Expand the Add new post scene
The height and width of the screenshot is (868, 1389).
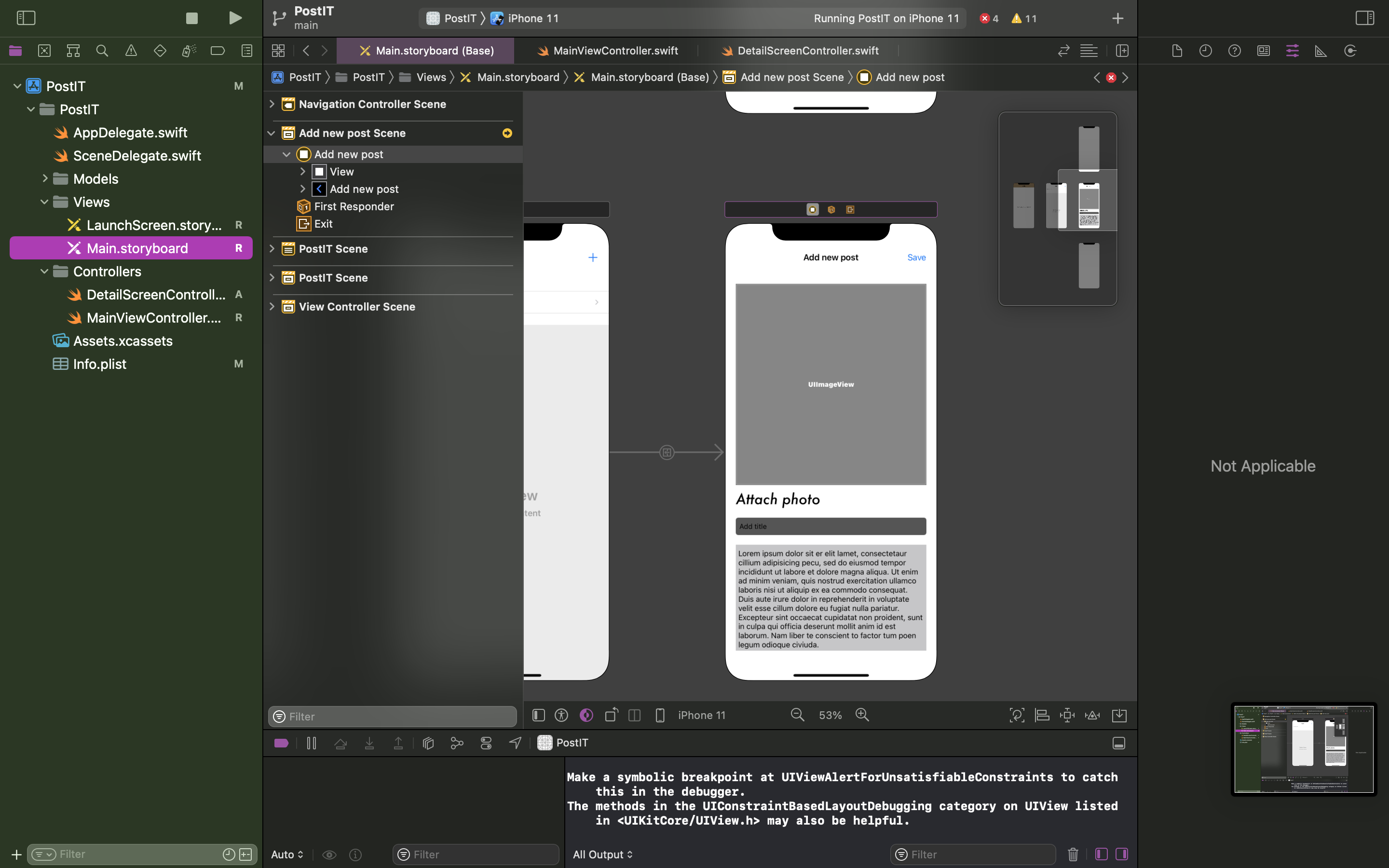tap(270, 132)
